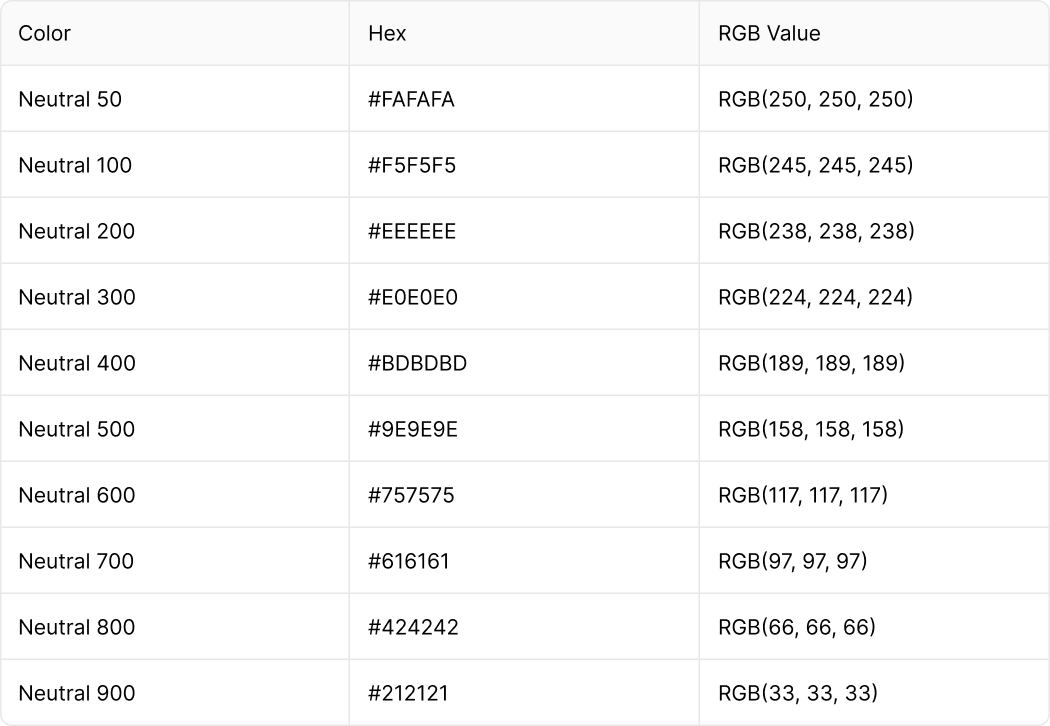Screen dimensions: 1050x726
Task: Click the RGB(33, 33, 33) cell
Action: (798, 693)
